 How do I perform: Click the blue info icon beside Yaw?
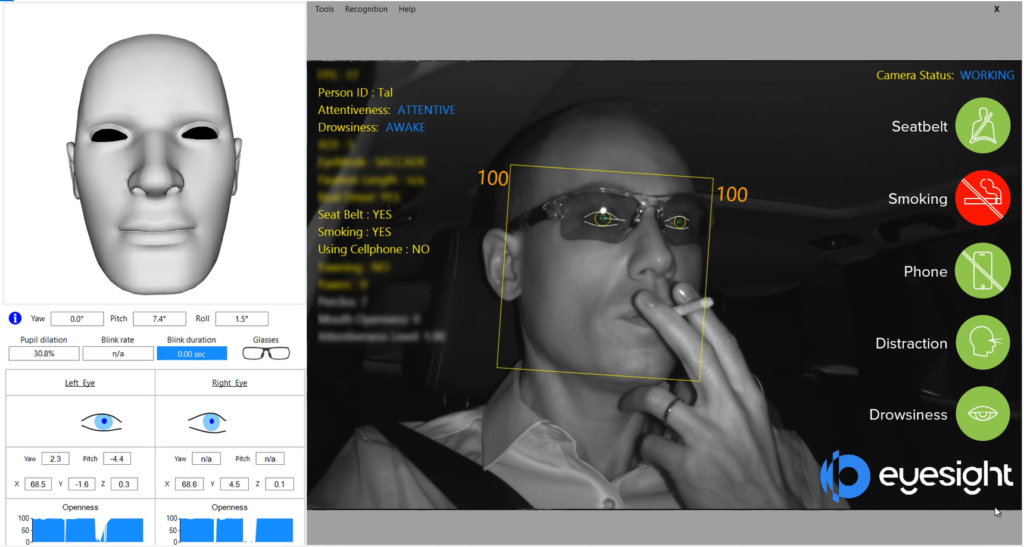click(x=15, y=319)
